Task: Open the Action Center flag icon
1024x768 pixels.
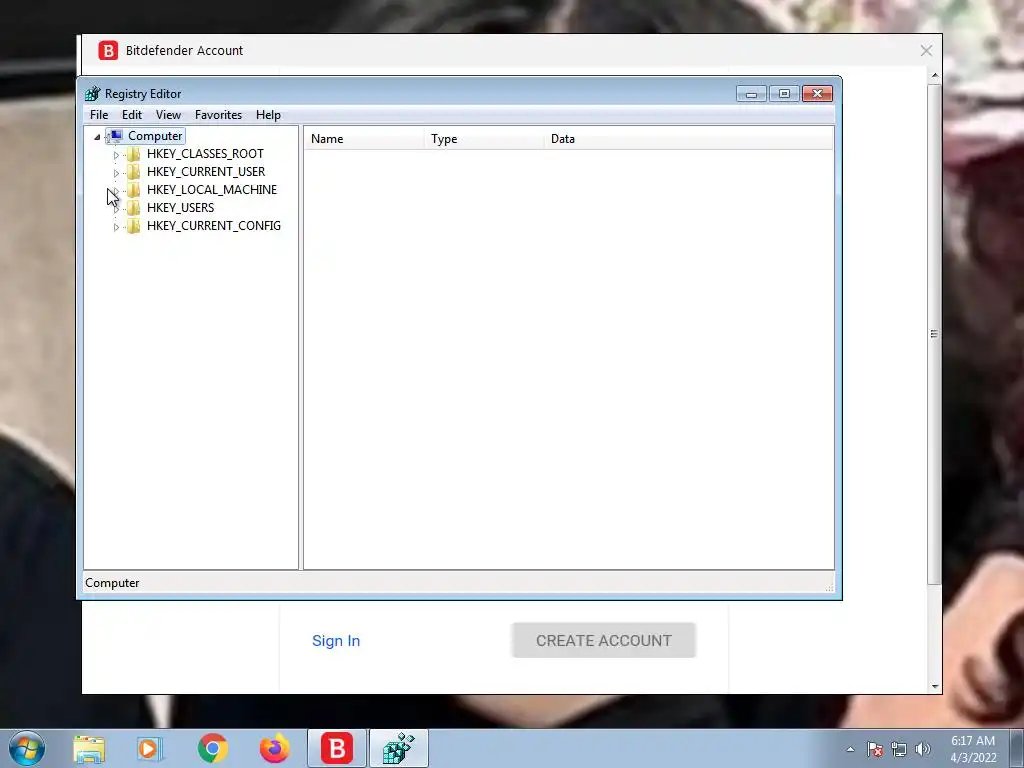Action: pyautogui.click(x=875, y=749)
